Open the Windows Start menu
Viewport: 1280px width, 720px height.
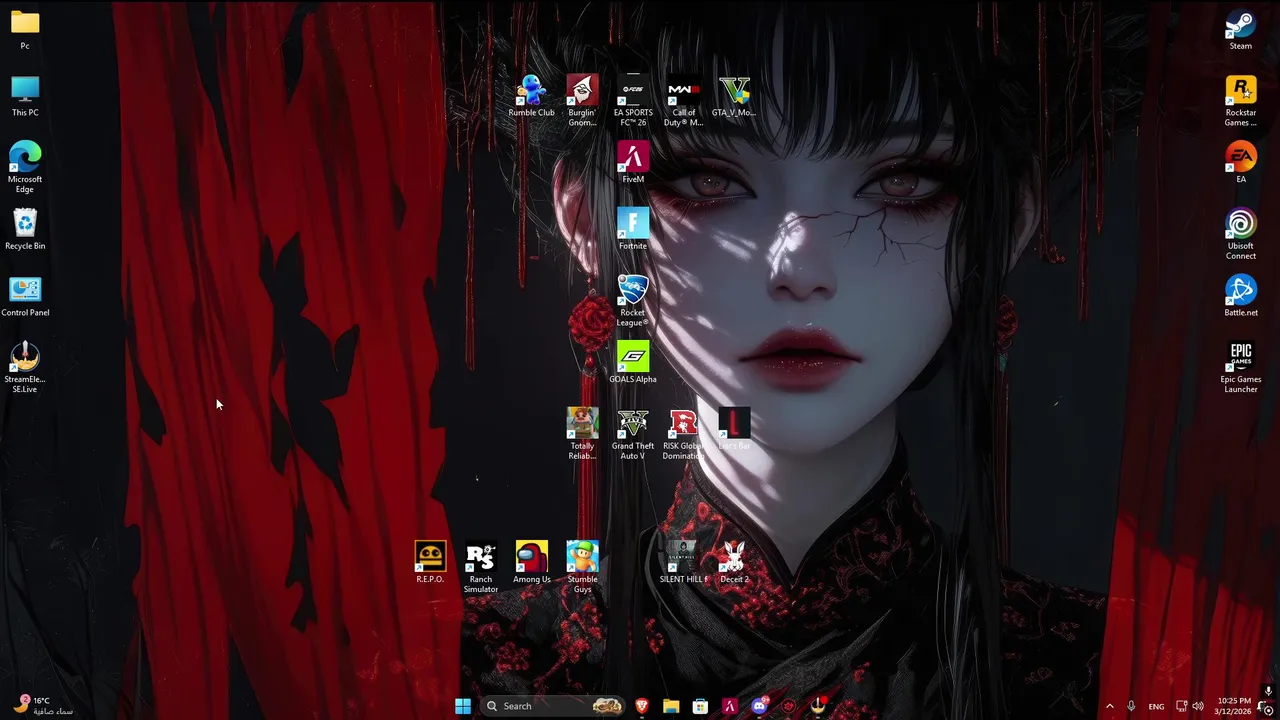pos(462,706)
